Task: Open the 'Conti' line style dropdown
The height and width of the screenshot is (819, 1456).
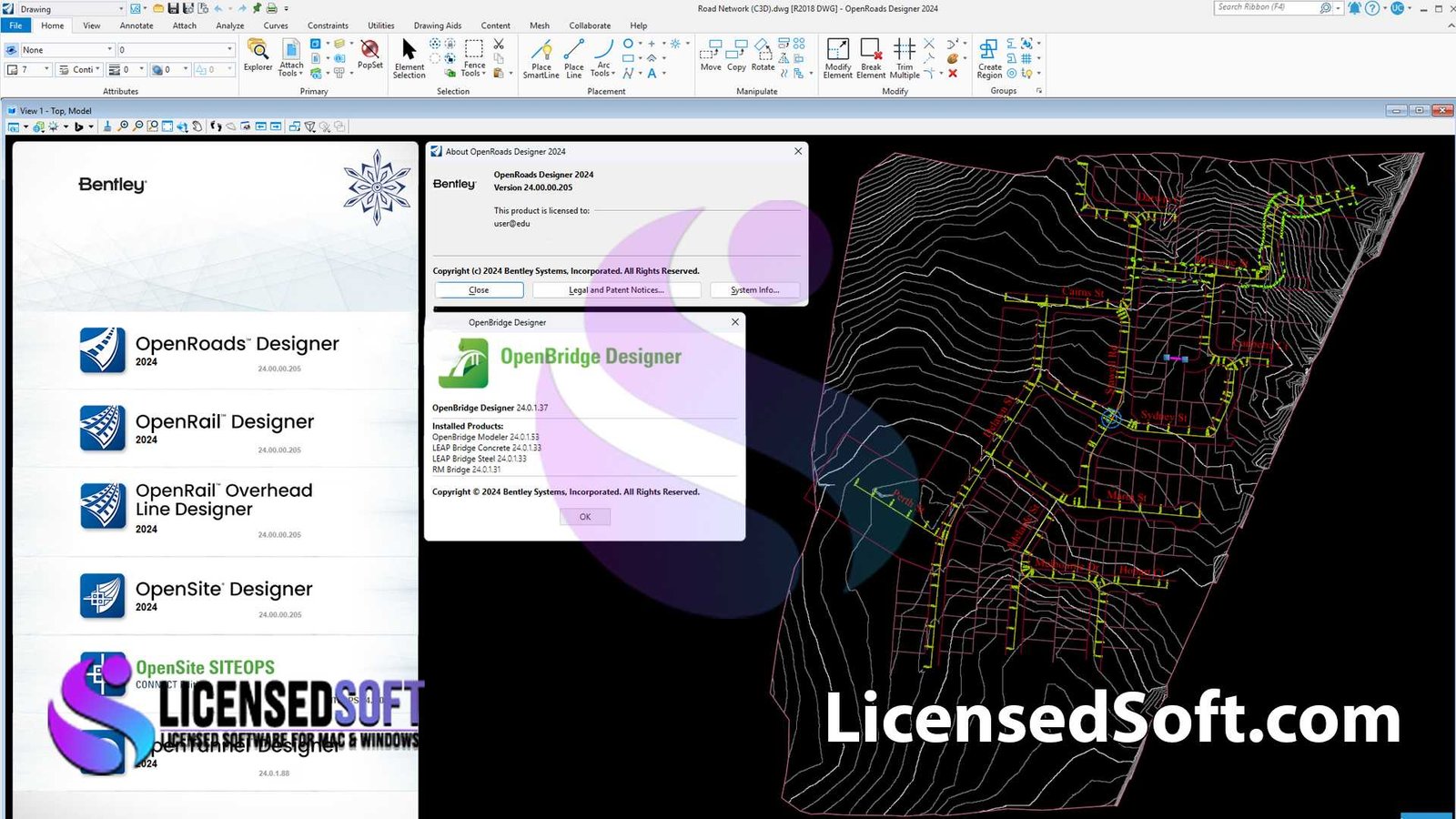Action: point(79,69)
